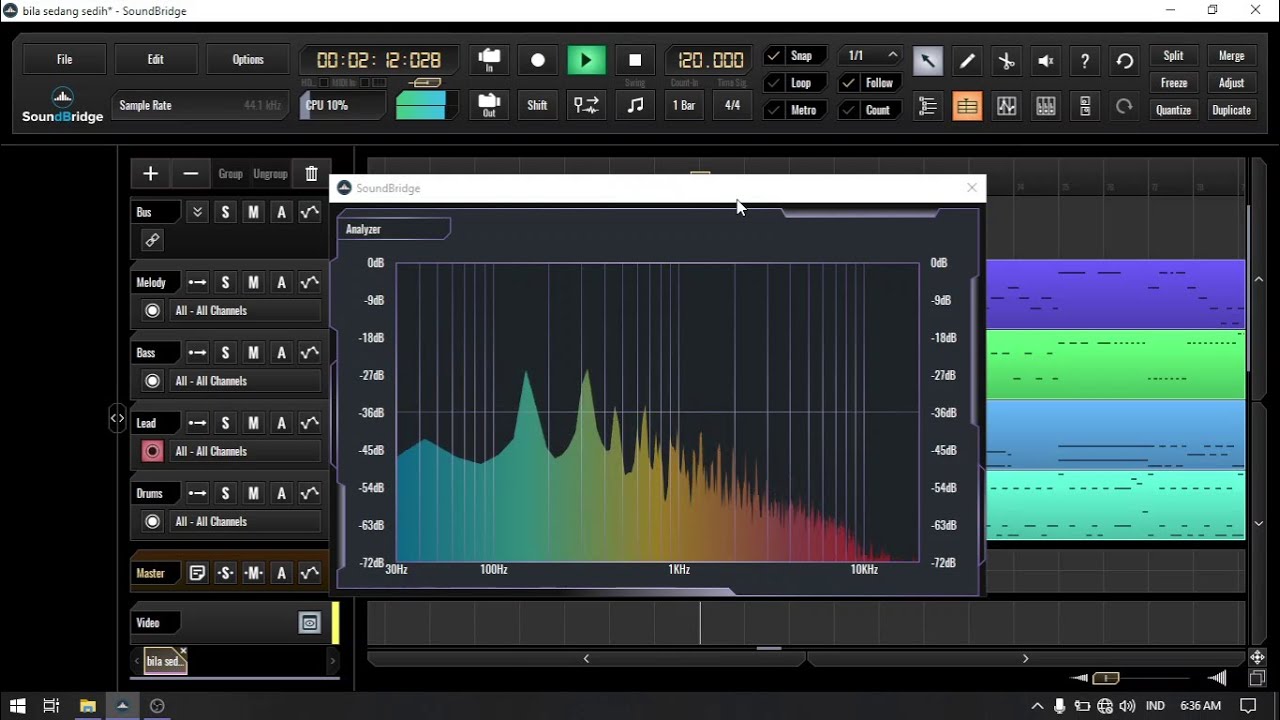Open Melody track All Channels dropdown
The image size is (1280, 720).
(x=245, y=311)
